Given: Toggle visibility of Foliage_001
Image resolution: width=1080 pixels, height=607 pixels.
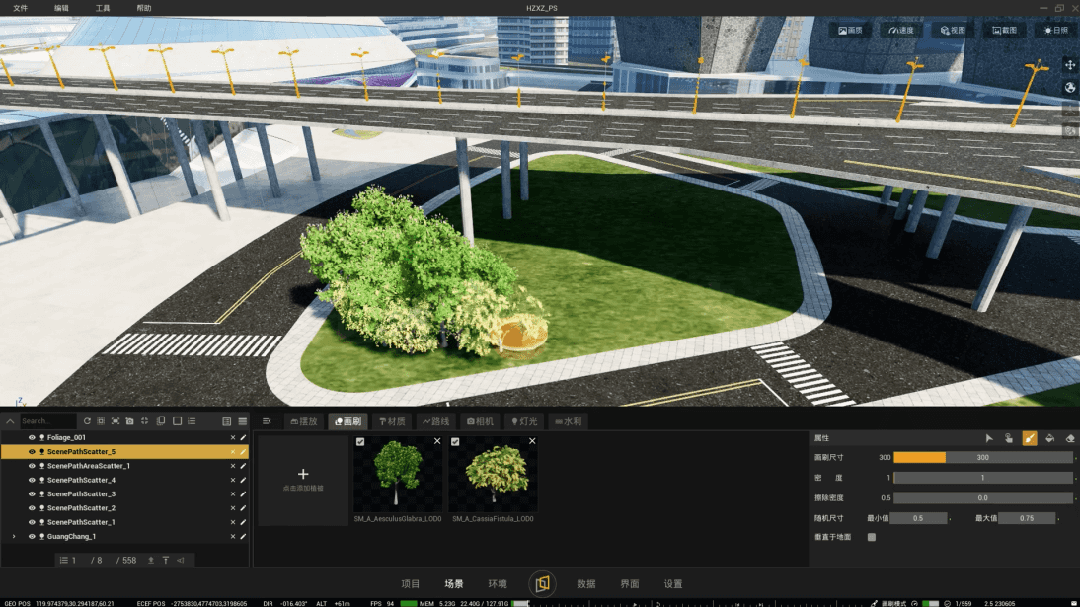Looking at the screenshot, I should [x=32, y=438].
